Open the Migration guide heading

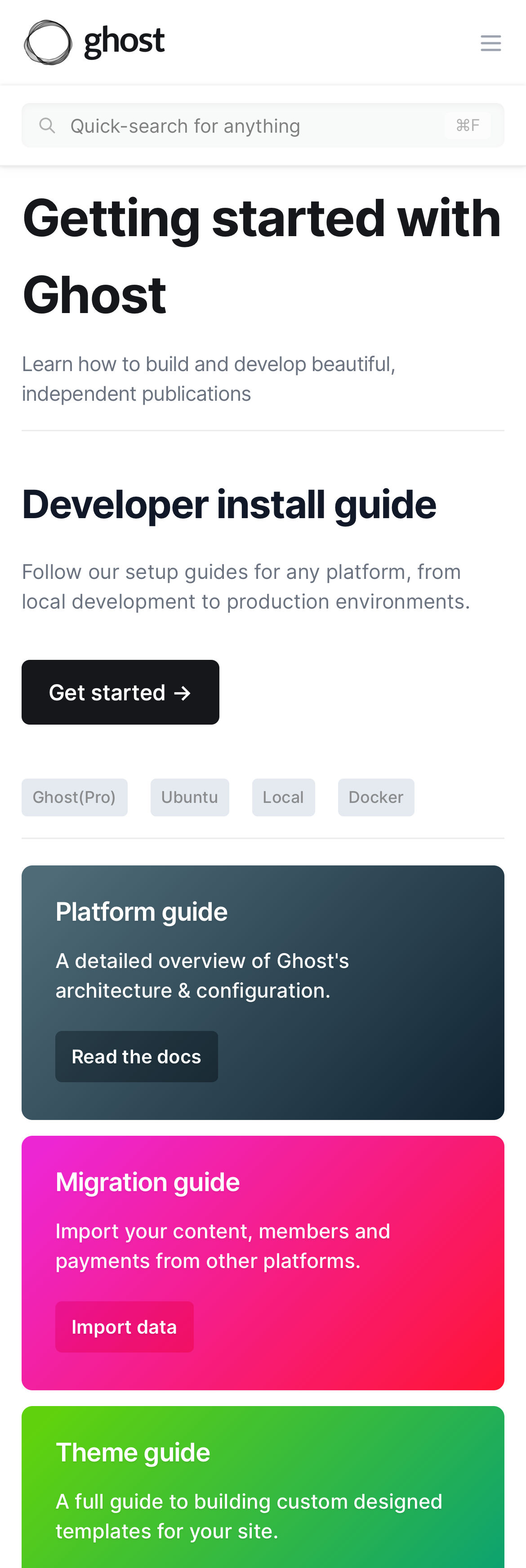pos(148,1182)
